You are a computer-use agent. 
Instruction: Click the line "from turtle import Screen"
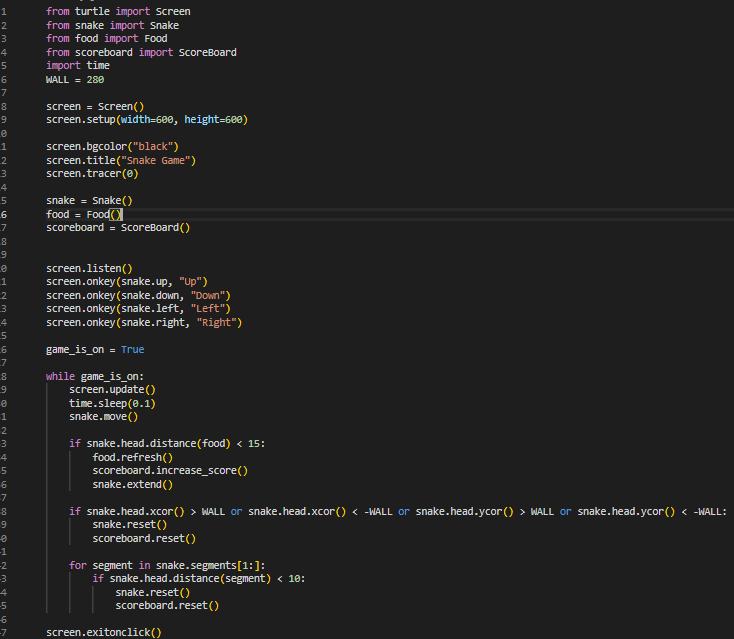pyautogui.click(x=118, y=11)
